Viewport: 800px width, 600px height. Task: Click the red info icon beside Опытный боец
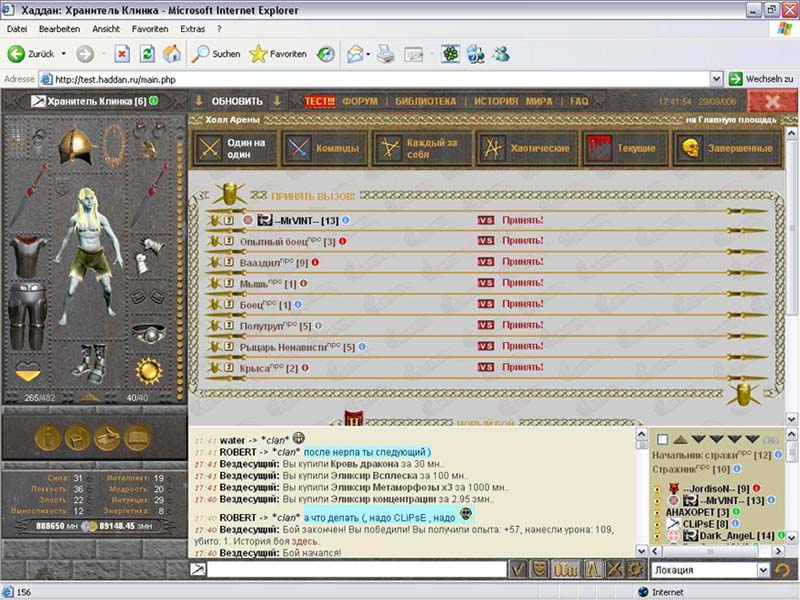pos(343,241)
